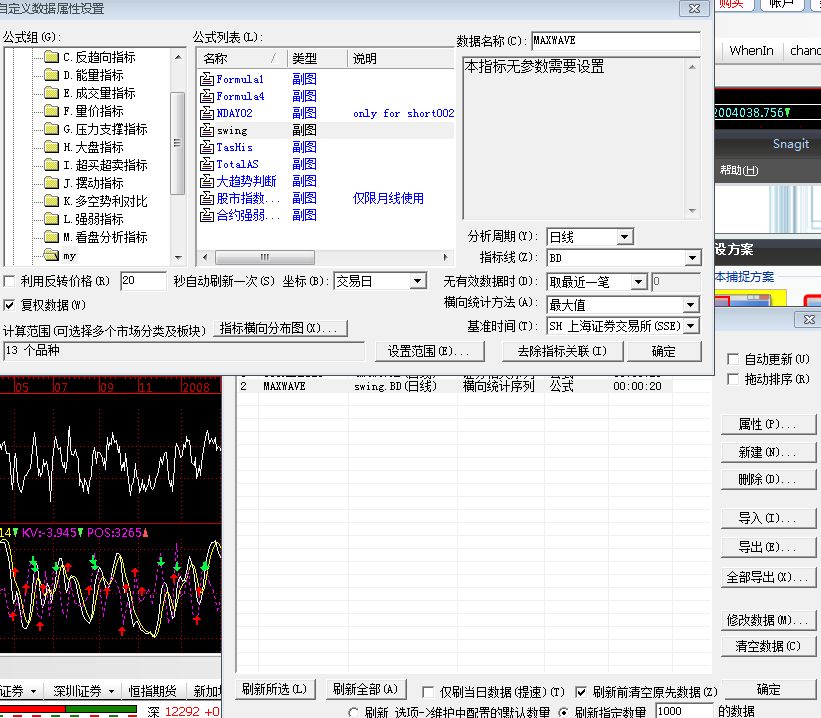The height and width of the screenshot is (718, 821).
Task: Click the NDAY02 formula icon
Action: (207, 113)
